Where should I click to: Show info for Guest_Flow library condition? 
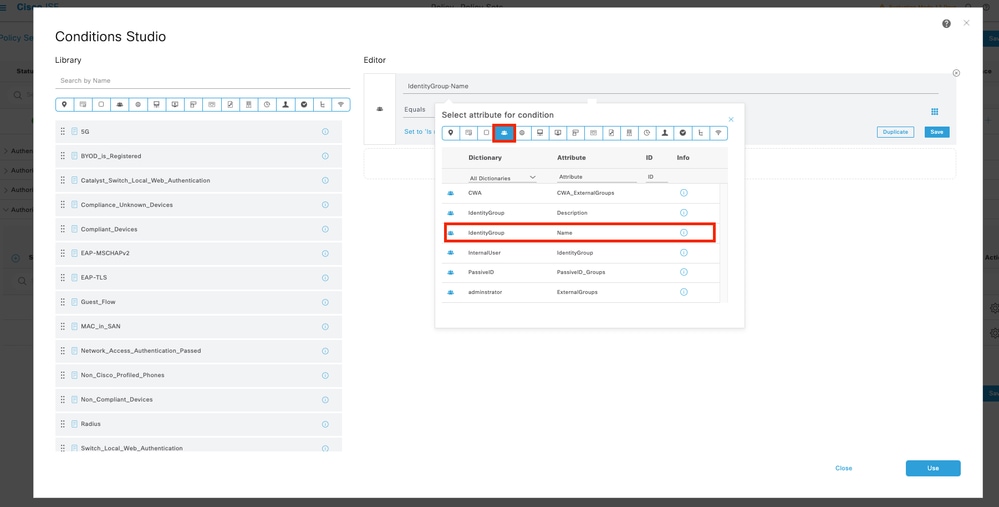[x=325, y=302]
